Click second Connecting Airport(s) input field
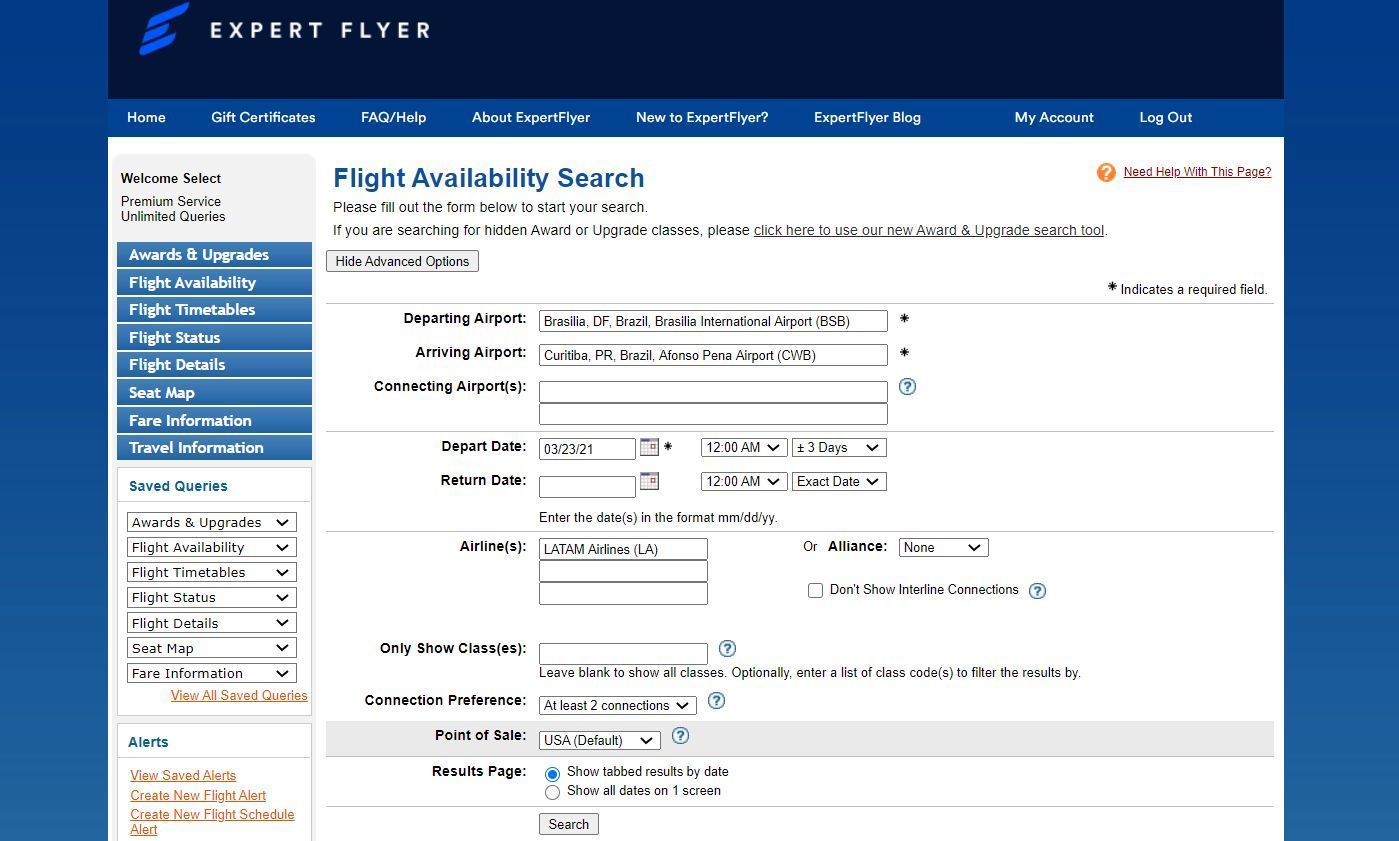This screenshot has height=841, width=1399. (713, 413)
